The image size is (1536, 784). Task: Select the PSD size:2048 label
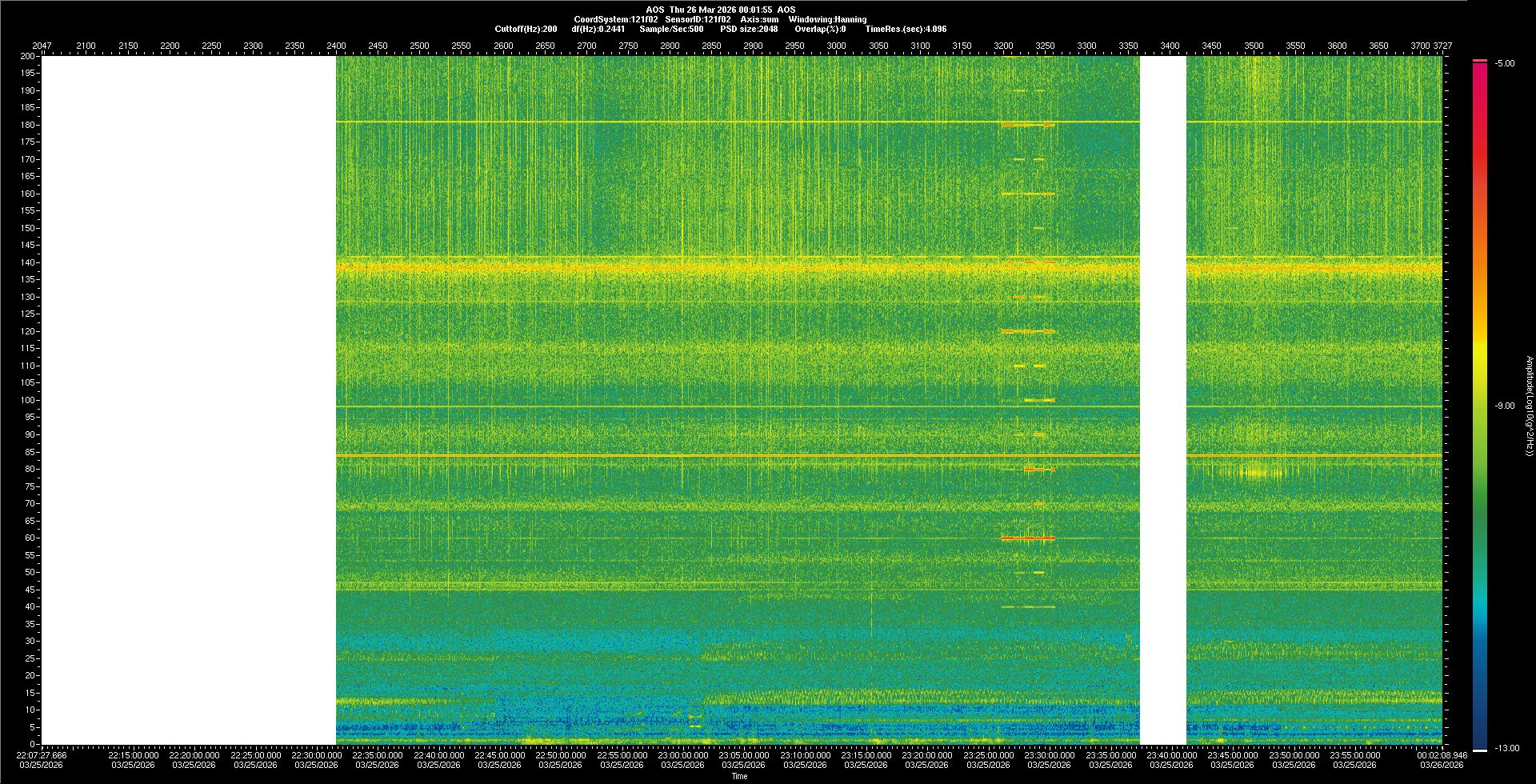tap(749, 29)
